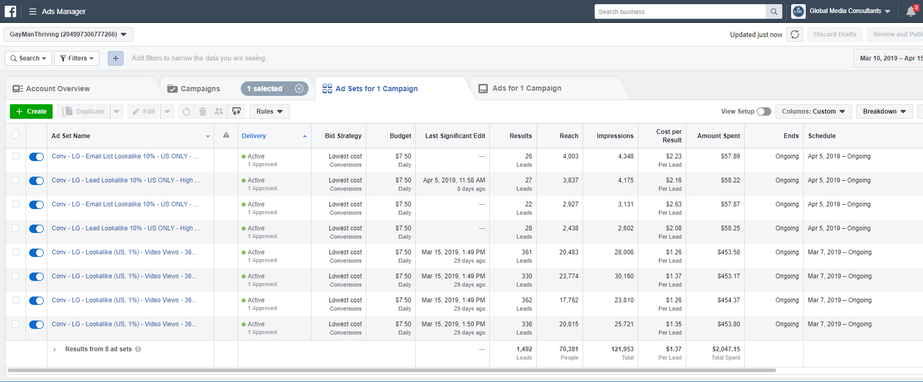Screen dimensions: 923x382
Task: Open the Breakdown dropdown
Action: tap(884, 111)
